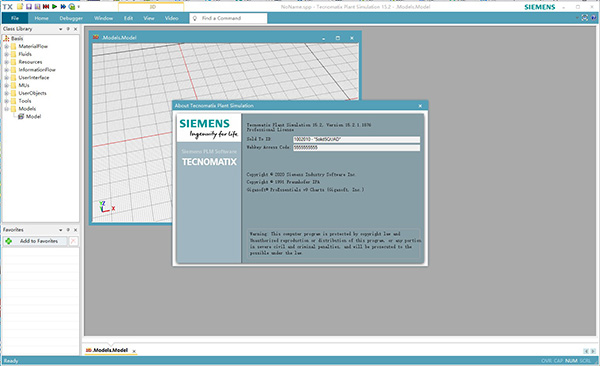Viewport: 600px width, 366px height.
Task: Close the Class Library panel
Action: click(75, 29)
